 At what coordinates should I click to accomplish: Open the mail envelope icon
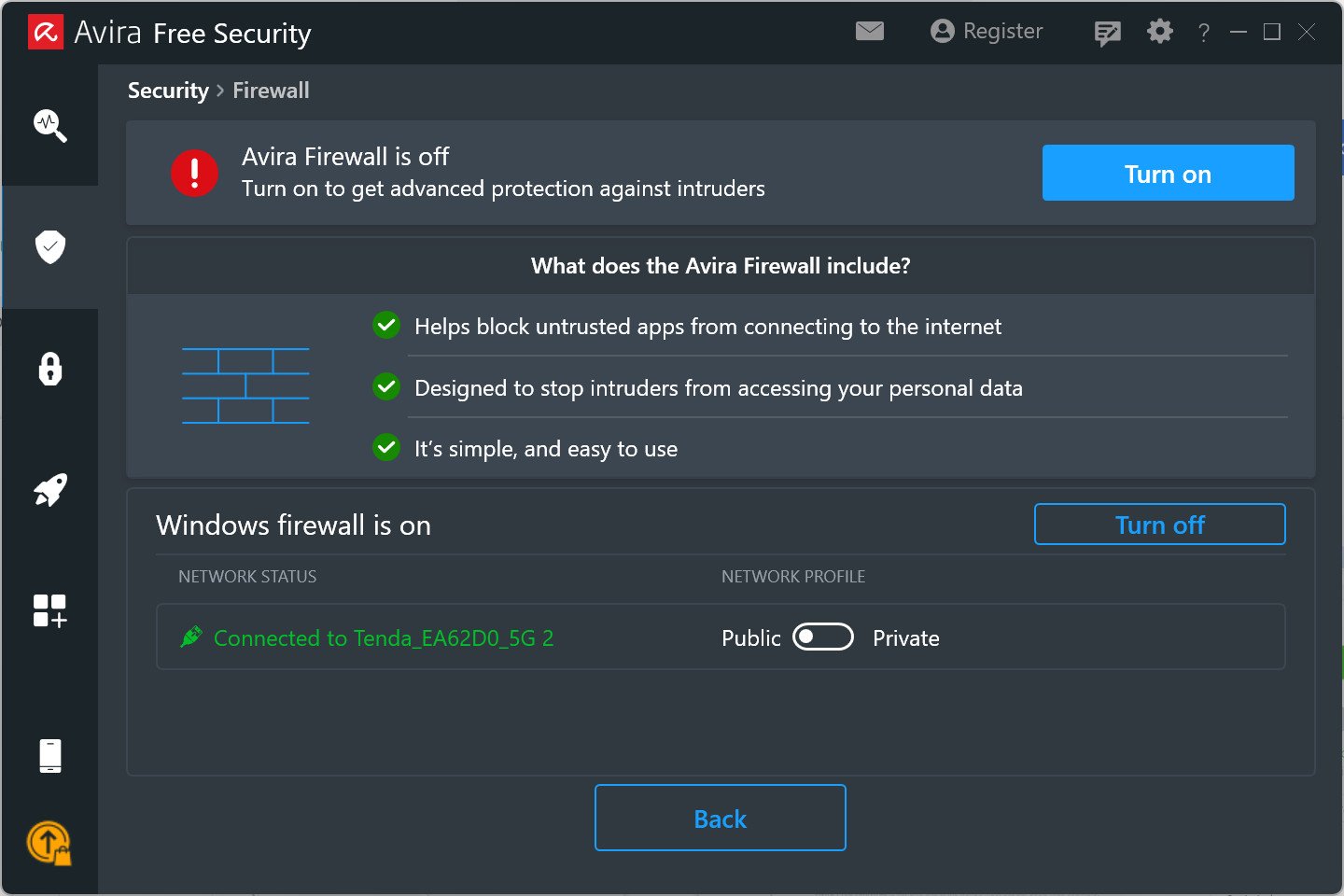point(869,32)
